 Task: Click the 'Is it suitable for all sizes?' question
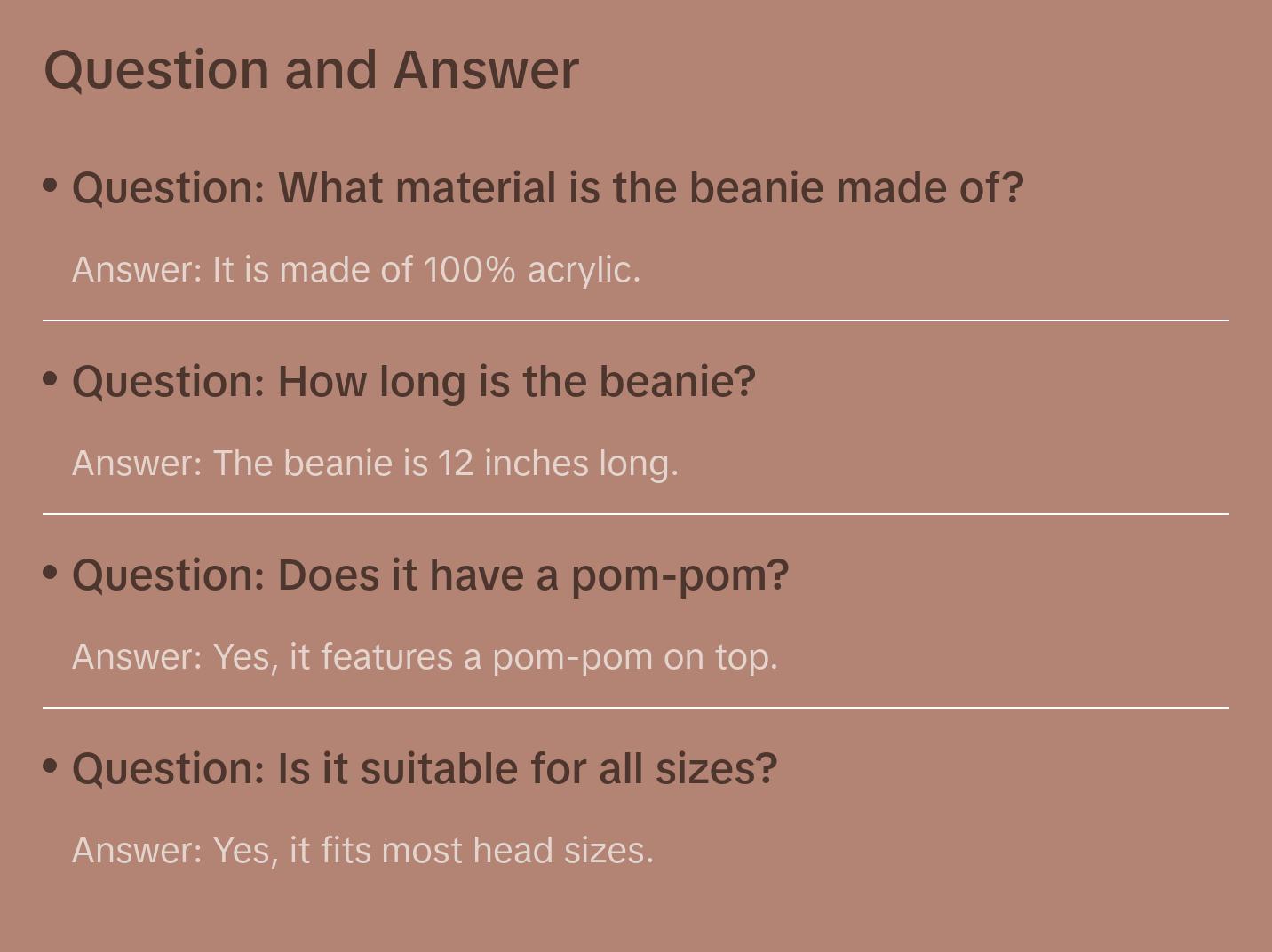425,769
